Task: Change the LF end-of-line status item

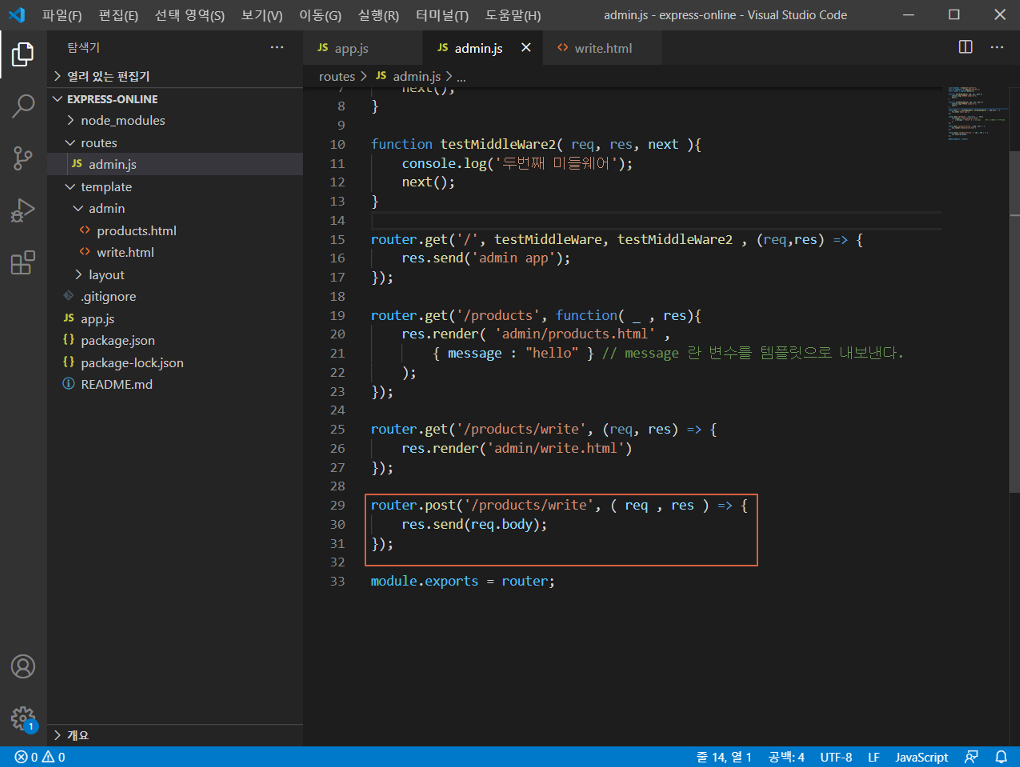Action: pyautogui.click(x=874, y=757)
